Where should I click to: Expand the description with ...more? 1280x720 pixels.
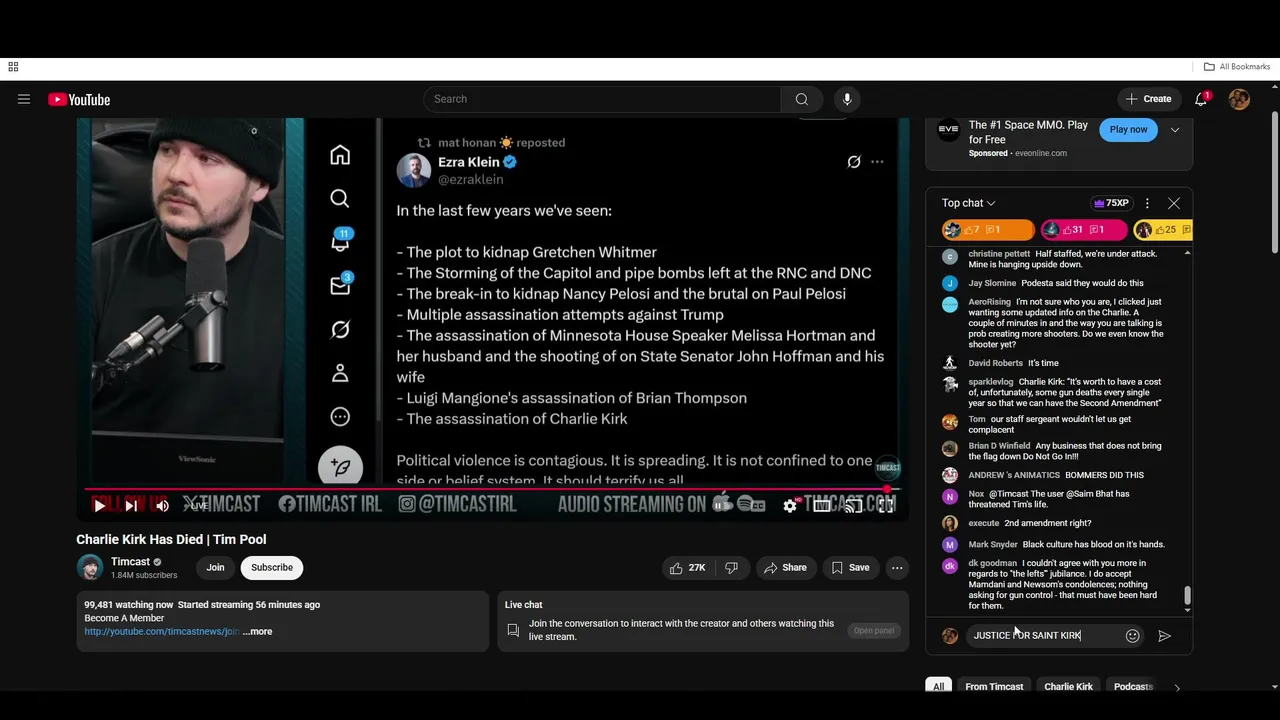click(257, 631)
